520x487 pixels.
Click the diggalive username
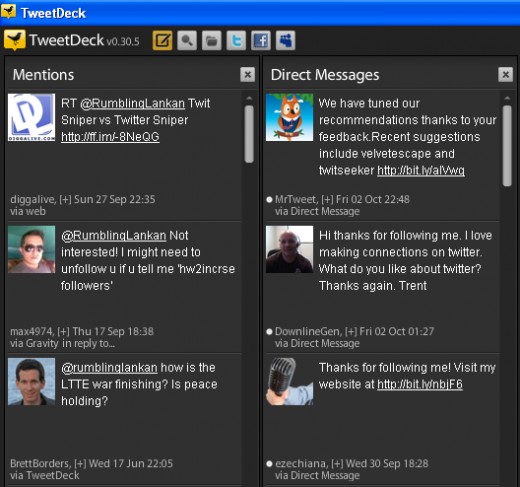(32, 199)
